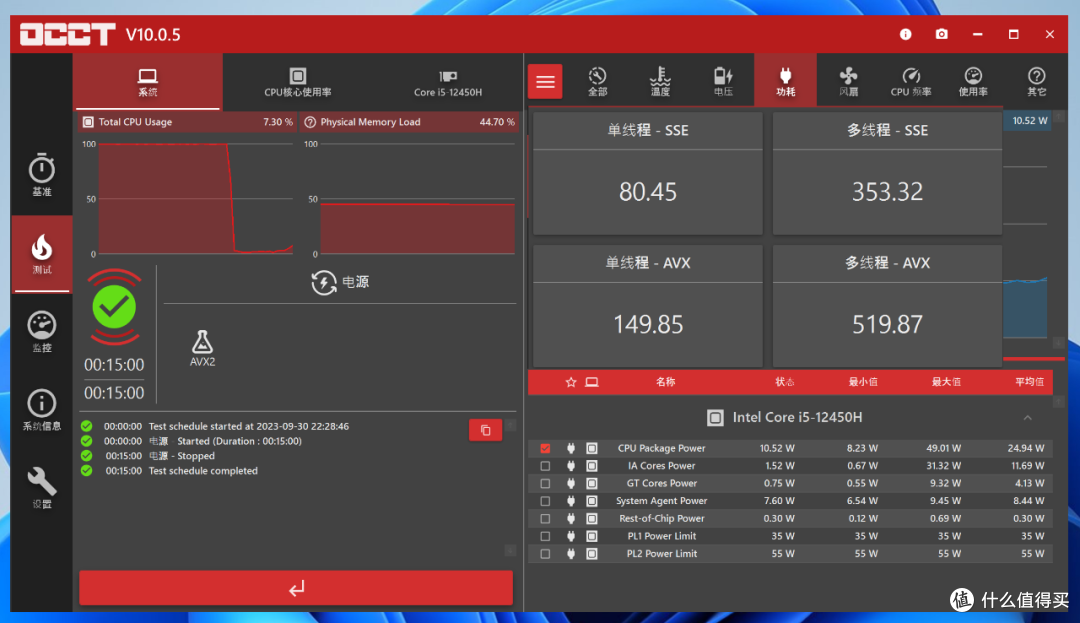
Task: Collapse the Intel Core i5-12450H group
Action: click(x=1027, y=418)
